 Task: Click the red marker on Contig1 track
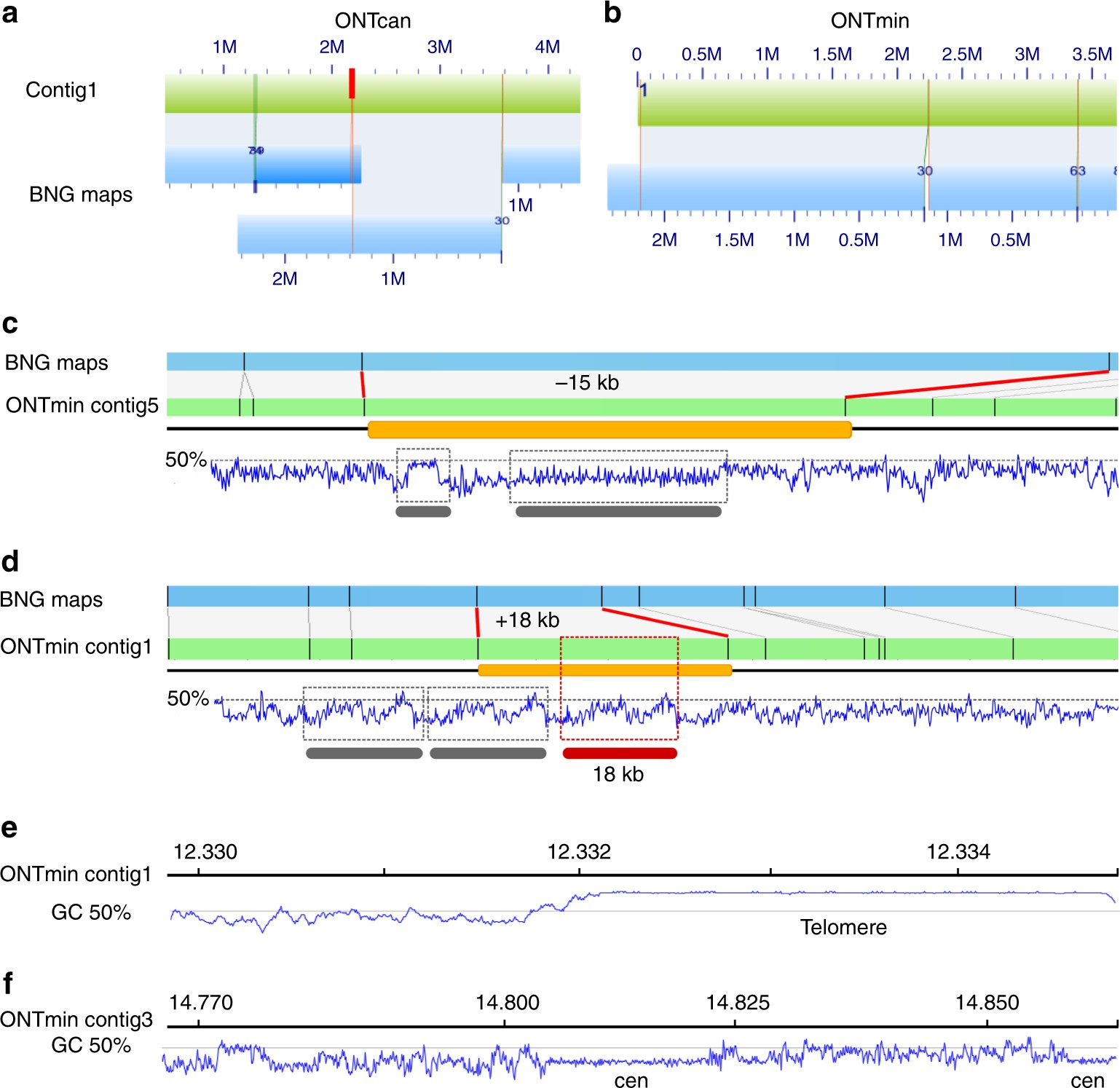point(352,83)
